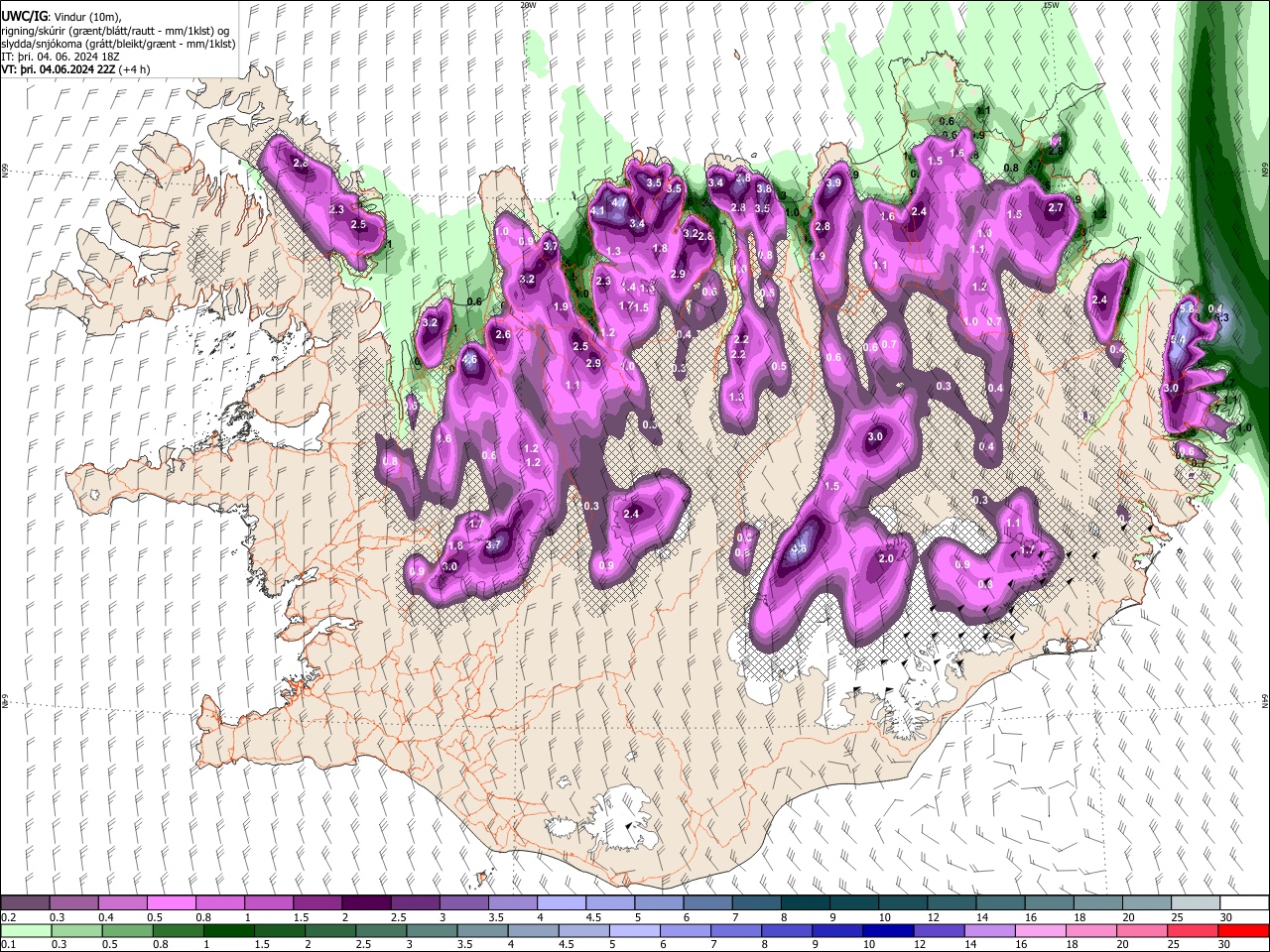The image size is (1270, 952).
Task: Pick lavender lower swatch between 14 and 16
Action: pos(987,930)
